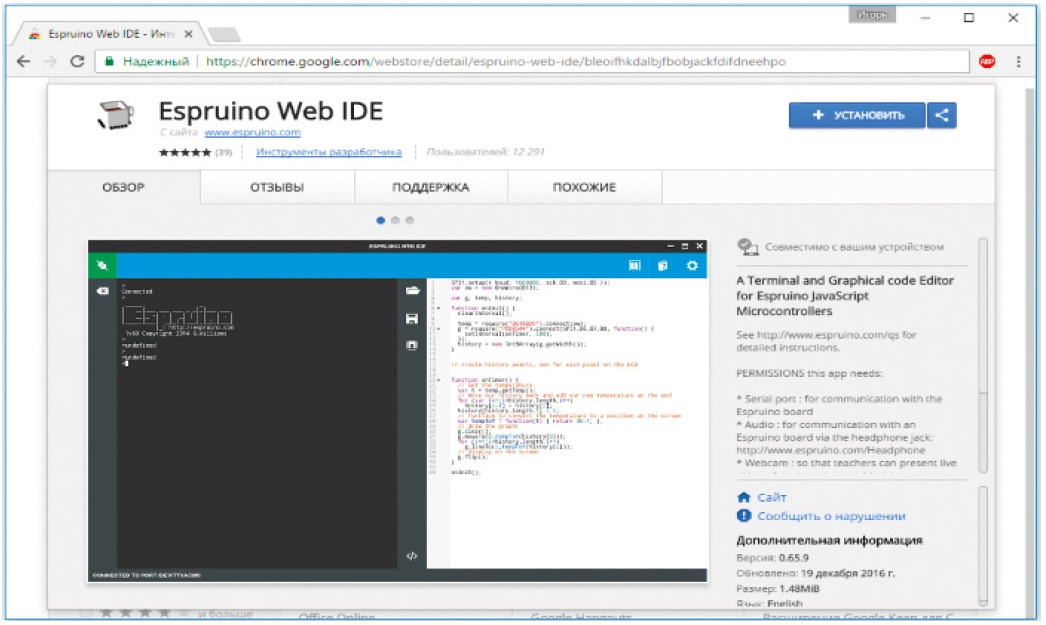Click the Размер: 1.48MiB text
The image size is (1046, 625).
pyautogui.click(x=778, y=588)
